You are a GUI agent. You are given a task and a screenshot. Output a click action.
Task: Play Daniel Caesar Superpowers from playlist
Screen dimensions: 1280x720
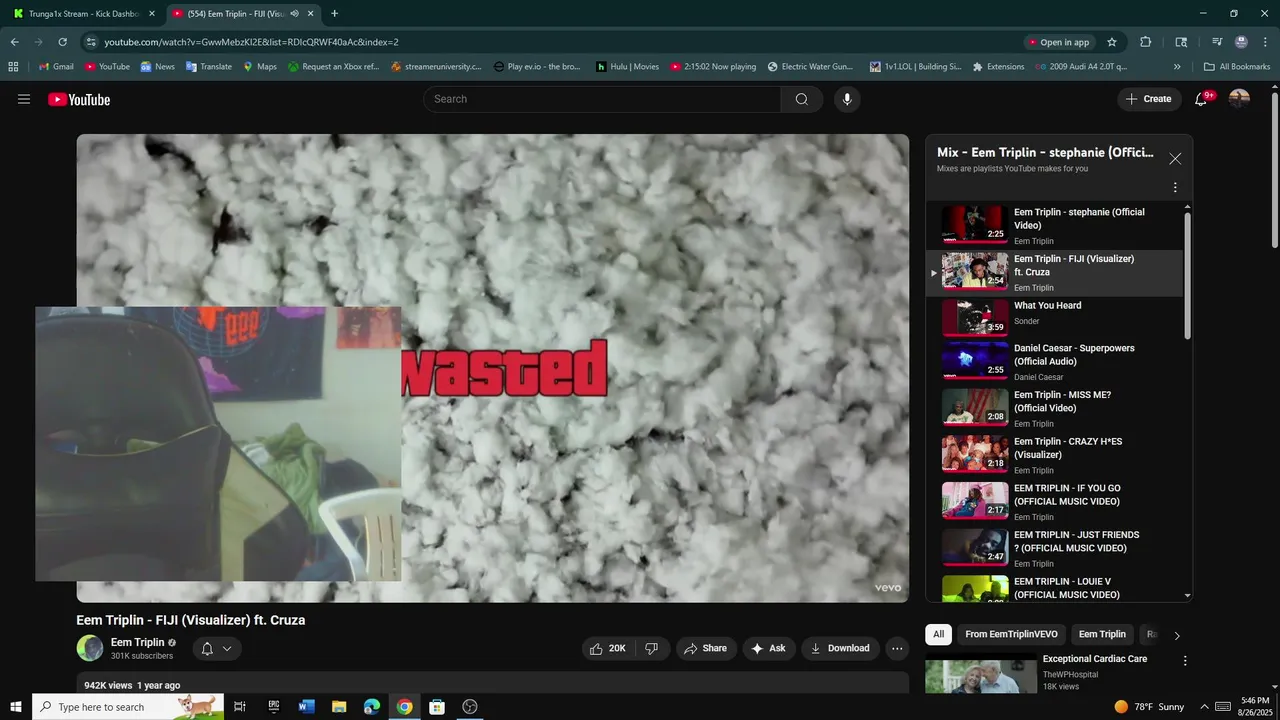coord(1055,362)
